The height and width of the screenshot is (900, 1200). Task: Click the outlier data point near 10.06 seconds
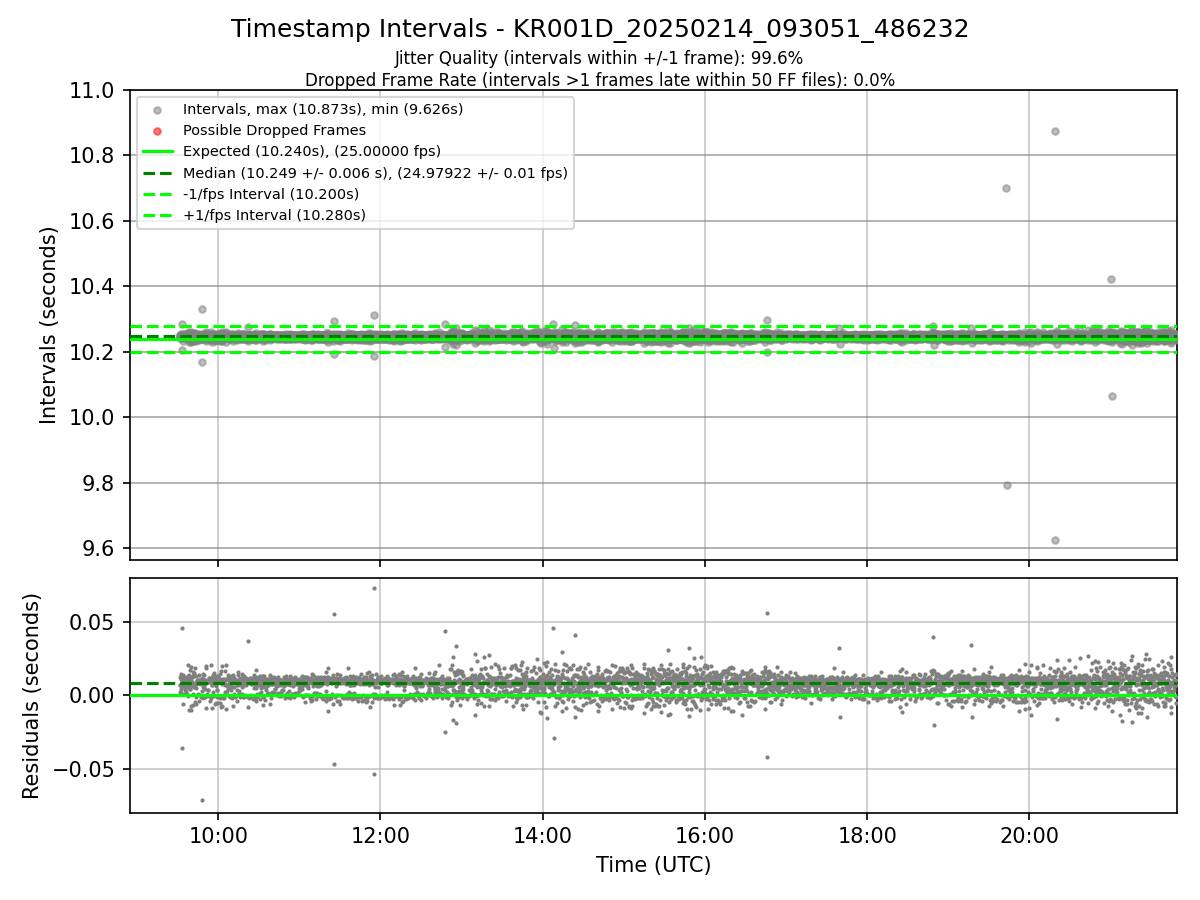point(1112,396)
